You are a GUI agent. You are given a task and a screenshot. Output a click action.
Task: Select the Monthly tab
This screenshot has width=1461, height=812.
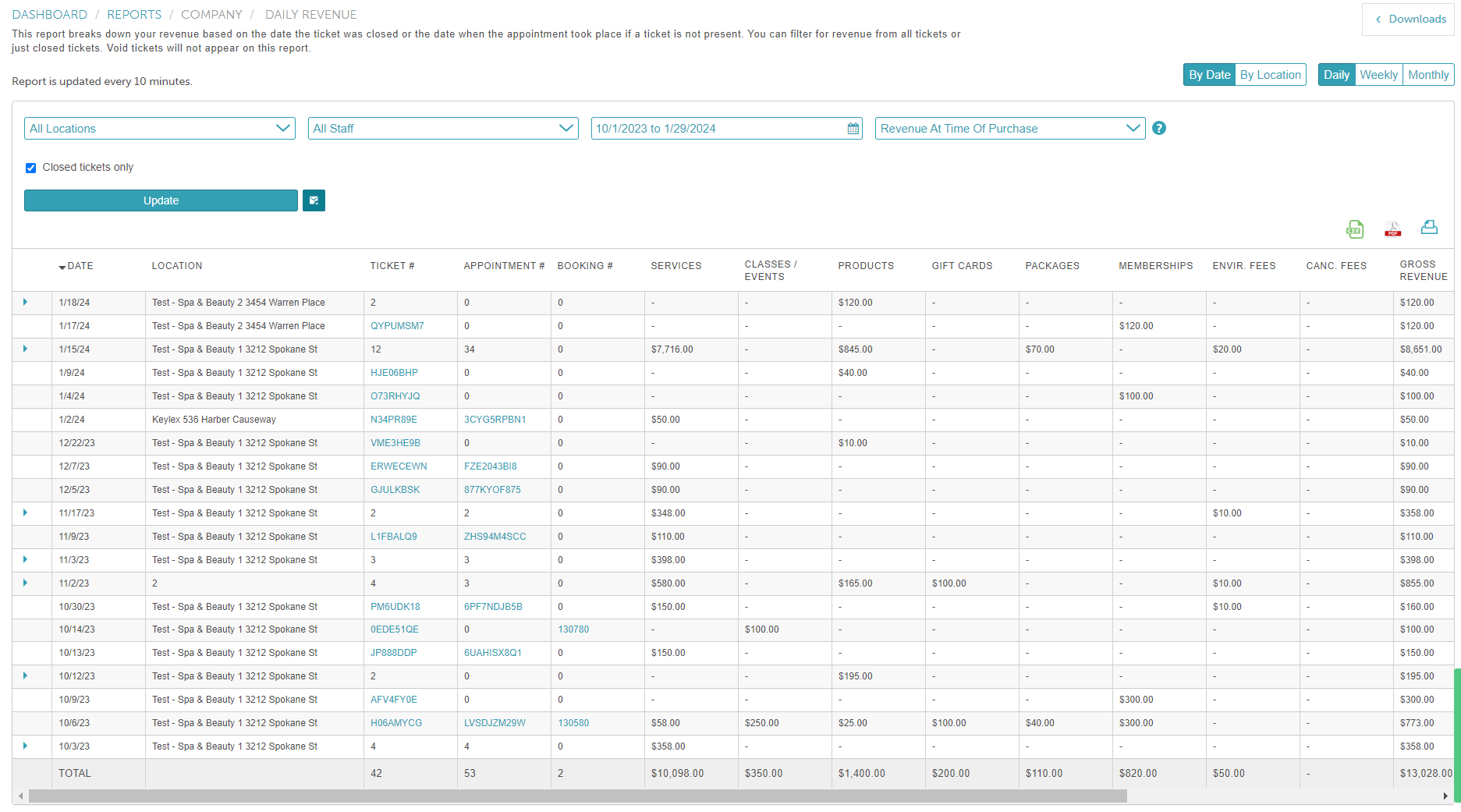(1428, 75)
